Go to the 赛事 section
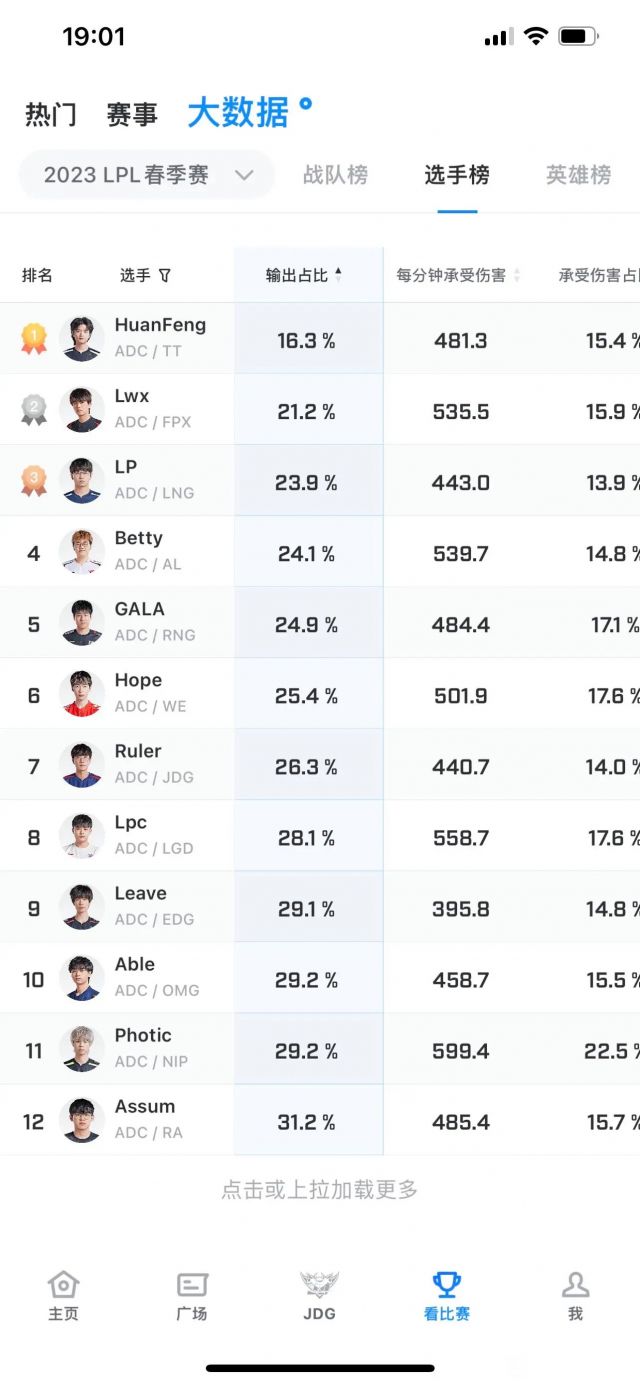Viewport: 640px width, 1384px height. point(132,115)
